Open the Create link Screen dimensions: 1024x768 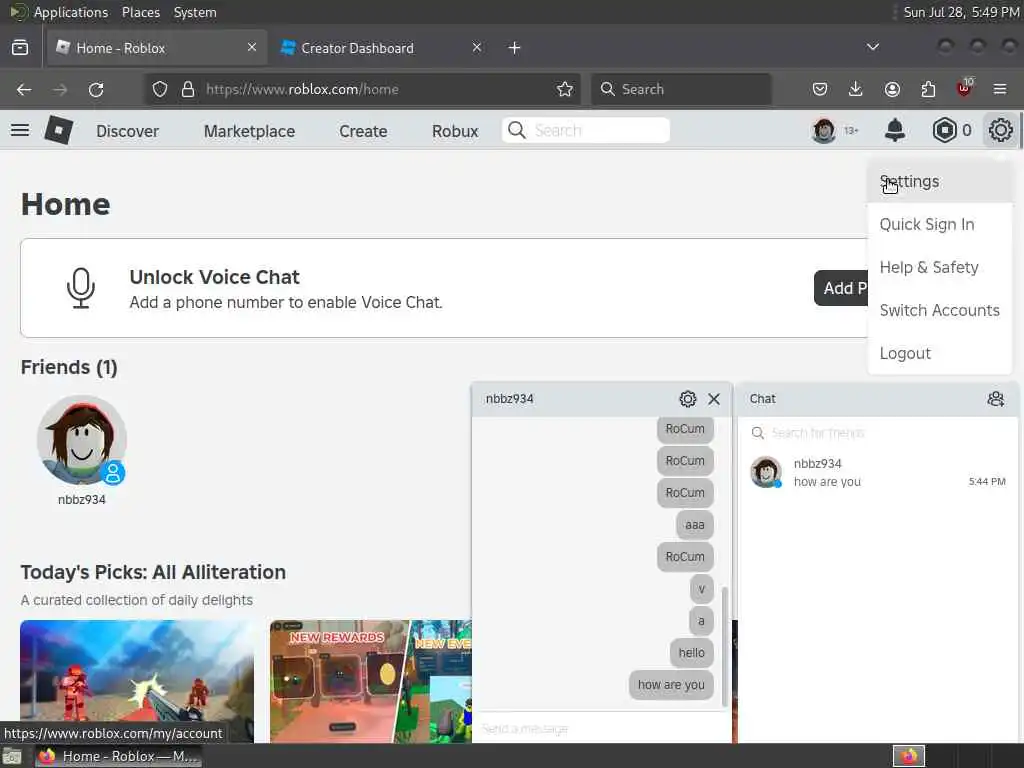tap(363, 131)
